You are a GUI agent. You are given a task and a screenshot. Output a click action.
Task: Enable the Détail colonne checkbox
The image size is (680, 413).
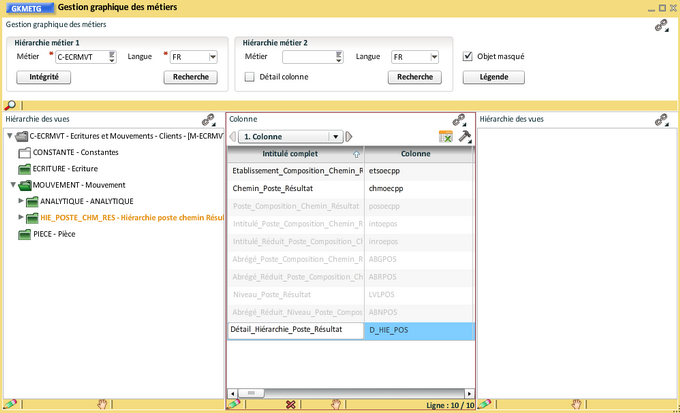point(249,76)
